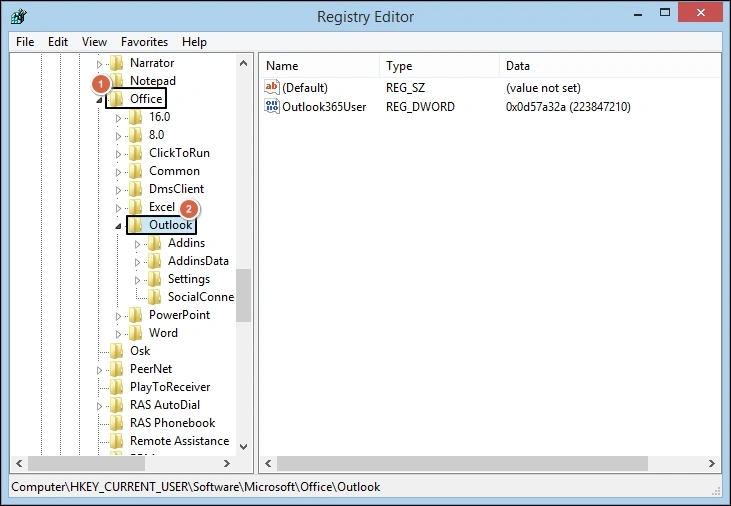Select the (Default) value name
Image resolution: width=731 pixels, height=506 pixels.
[x=305, y=88]
